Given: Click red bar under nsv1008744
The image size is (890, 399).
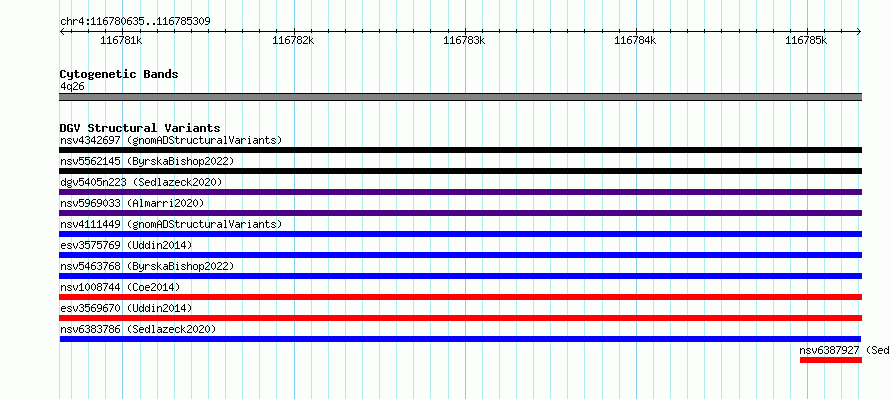Looking at the screenshot, I should pos(461,297).
